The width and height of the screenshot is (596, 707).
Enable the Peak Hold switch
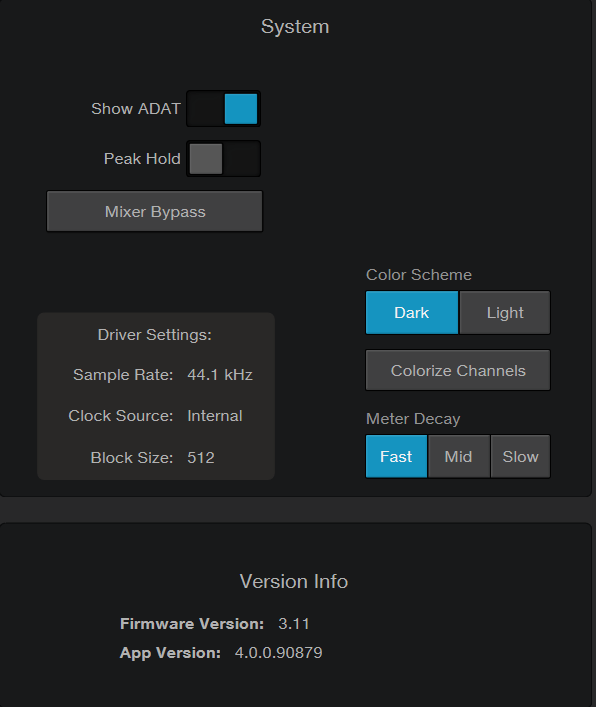[224, 159]
